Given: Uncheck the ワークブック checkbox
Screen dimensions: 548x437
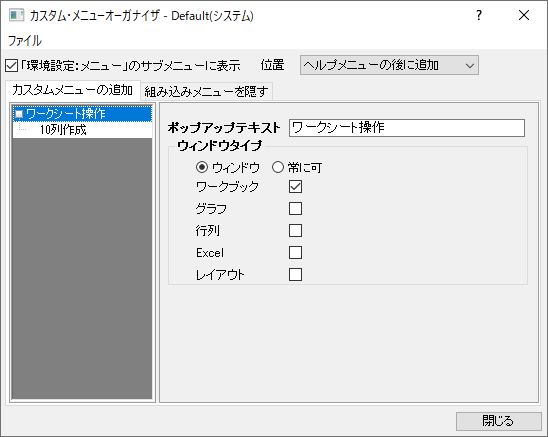Looking at the screenshot, I should pyautogui.click(x=295, y=186).
